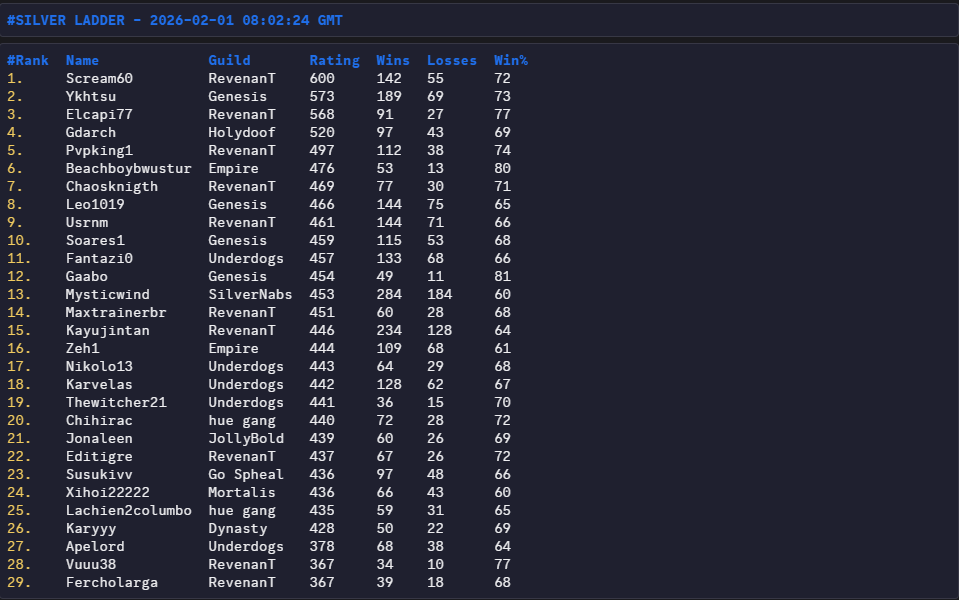Click the Guild column header
Viewport: 959px width, 600px height.
[229, 60]
